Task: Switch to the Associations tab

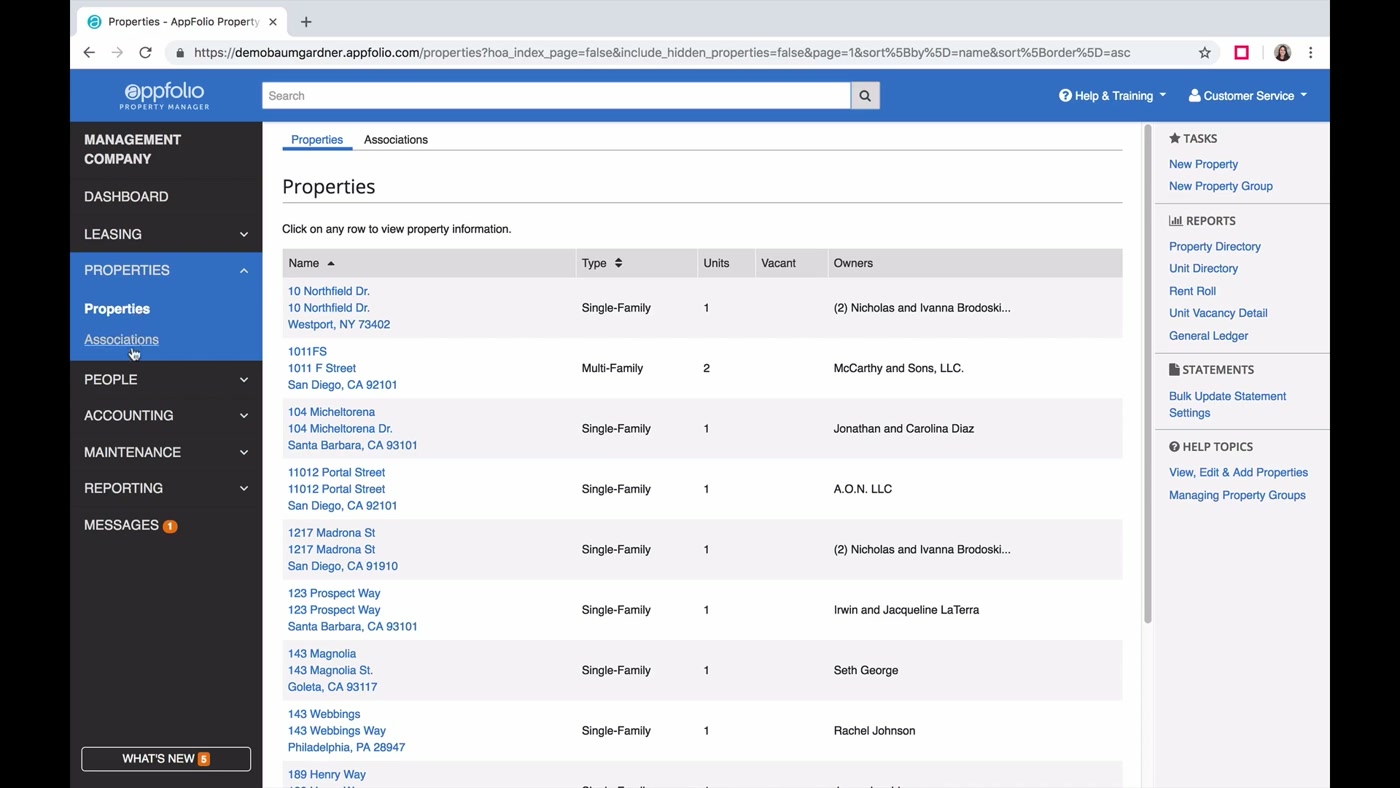Action: (x=396, y=140)
